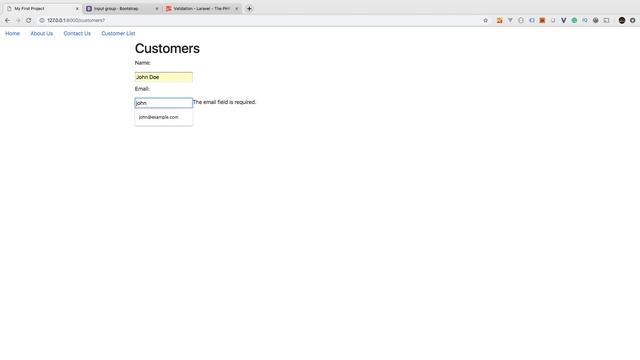This screenshot has width=640, height=360.
Task: Open the gray funnel extension icon
Action: (510, 20)
